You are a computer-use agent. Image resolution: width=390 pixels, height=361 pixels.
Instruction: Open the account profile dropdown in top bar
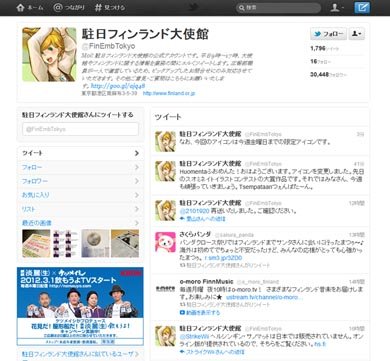click(x=337, y=7)
